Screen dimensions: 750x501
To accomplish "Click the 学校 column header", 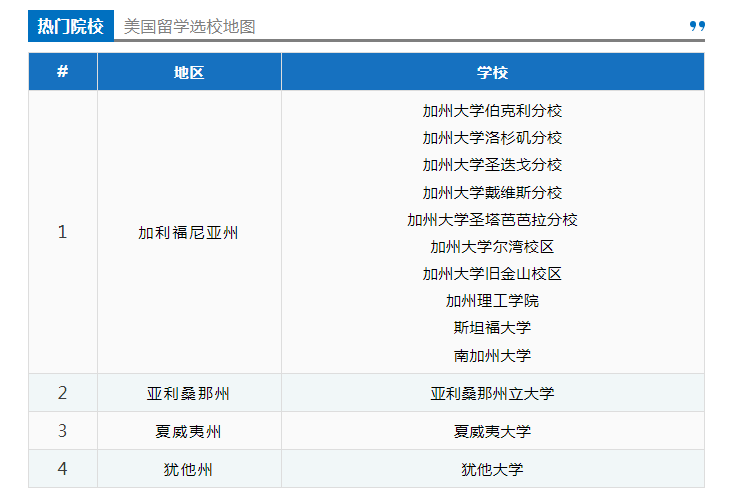I will coord(493,72).
